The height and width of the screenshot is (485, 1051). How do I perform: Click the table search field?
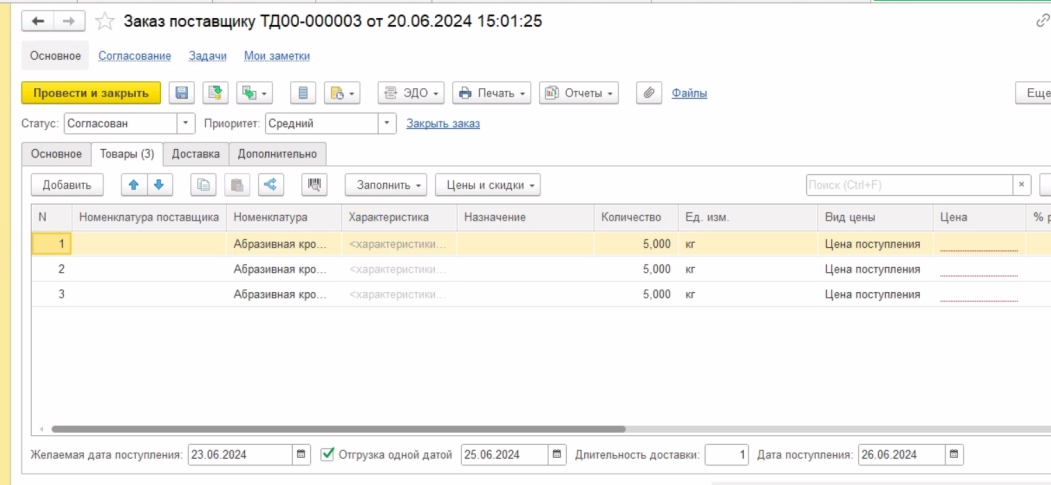click(x=909, y=185)
